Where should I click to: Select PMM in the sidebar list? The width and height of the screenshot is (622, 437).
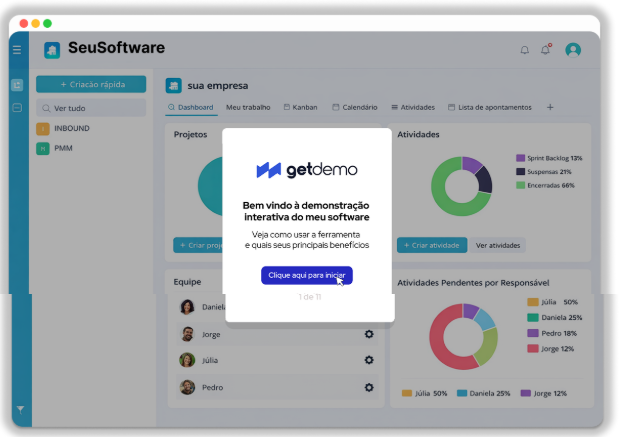pyautogui.click(x=63, y=148)
